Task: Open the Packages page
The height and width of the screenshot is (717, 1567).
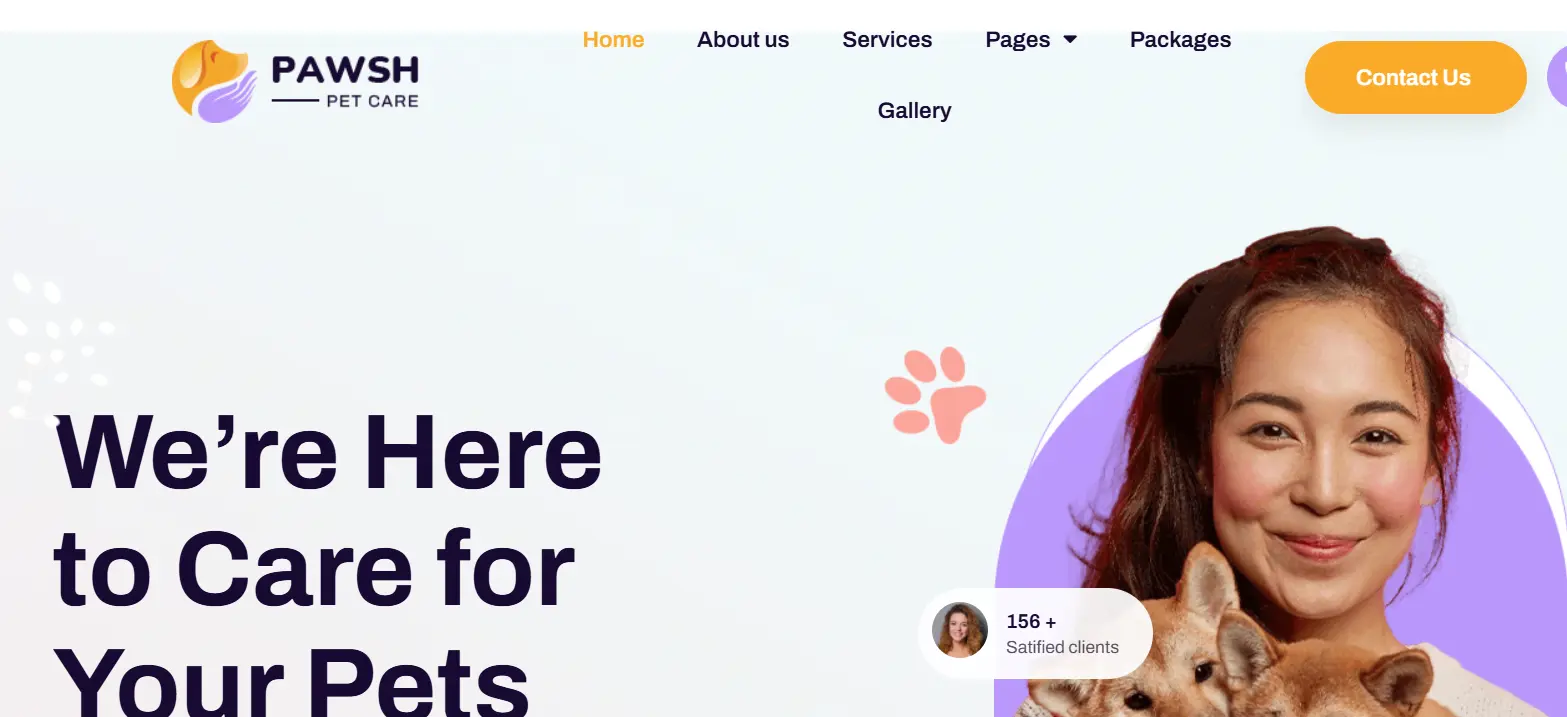Action: (x=1180, y=40)
